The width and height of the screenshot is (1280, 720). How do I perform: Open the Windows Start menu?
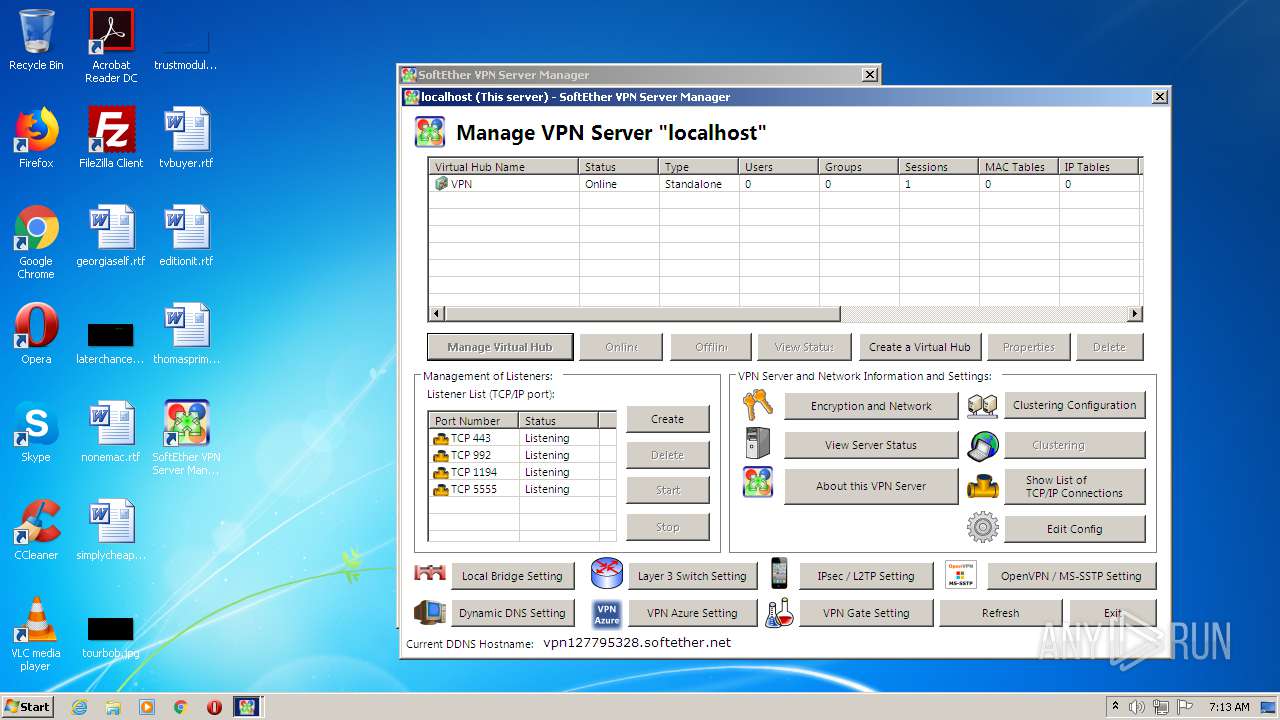(28, 706)
